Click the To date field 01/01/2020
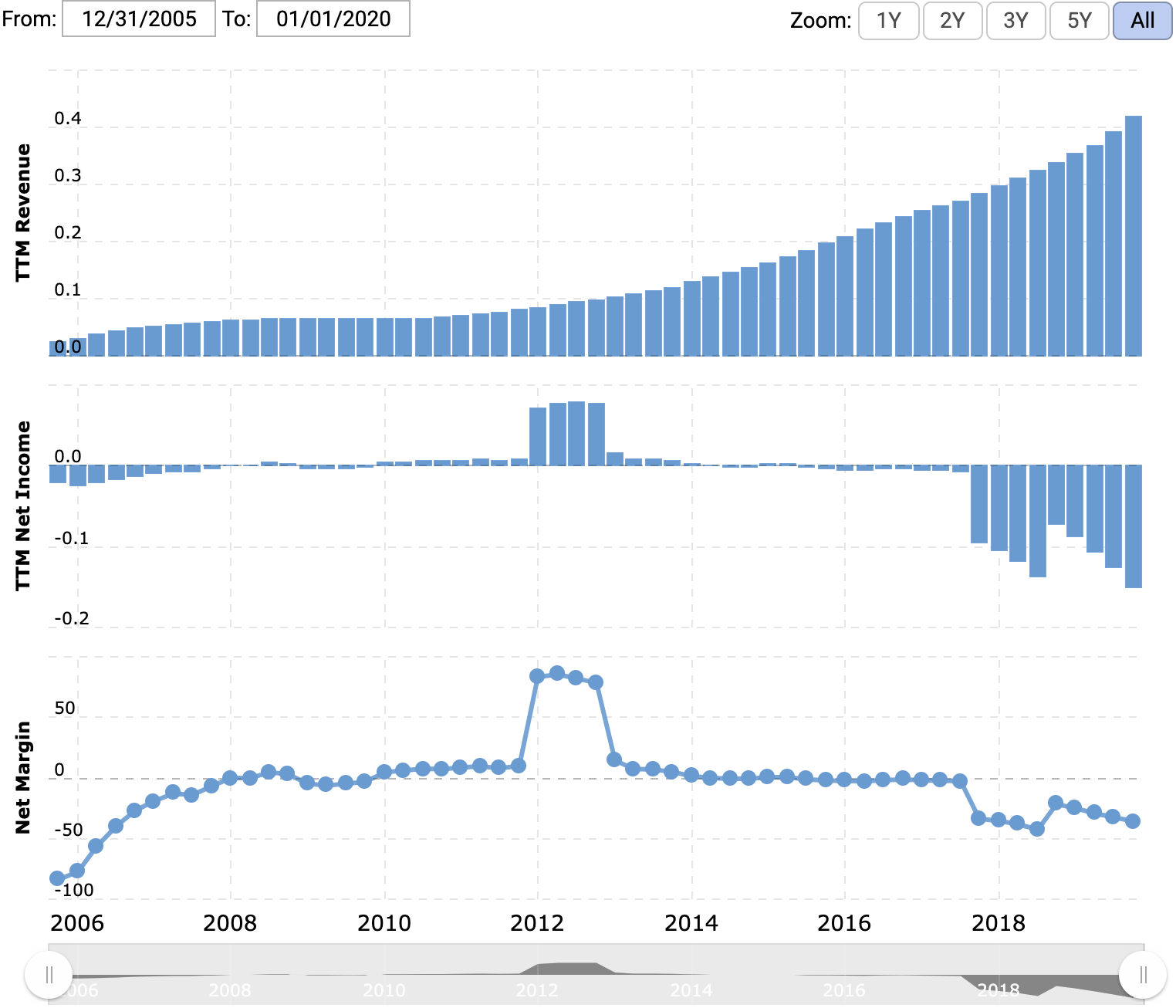Screen dimensions: 1176x1008 pyautogui.click(x=333, y=19)
